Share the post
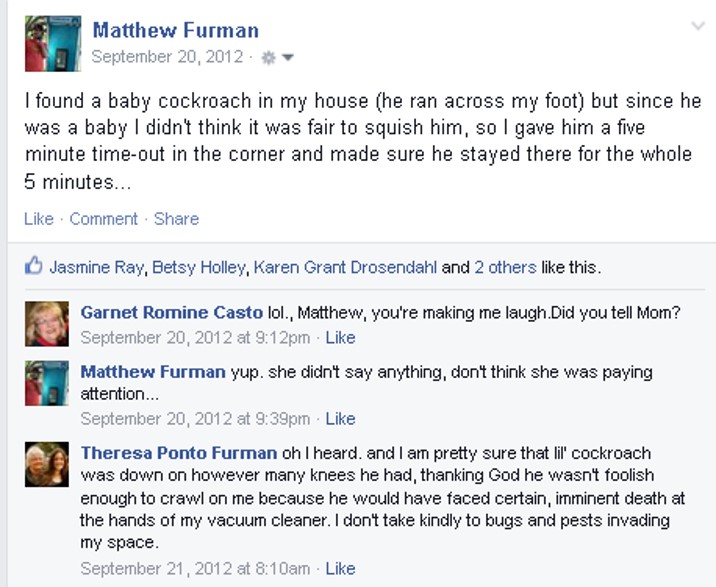This screenshot has height=587, width=716. point(176,219)
